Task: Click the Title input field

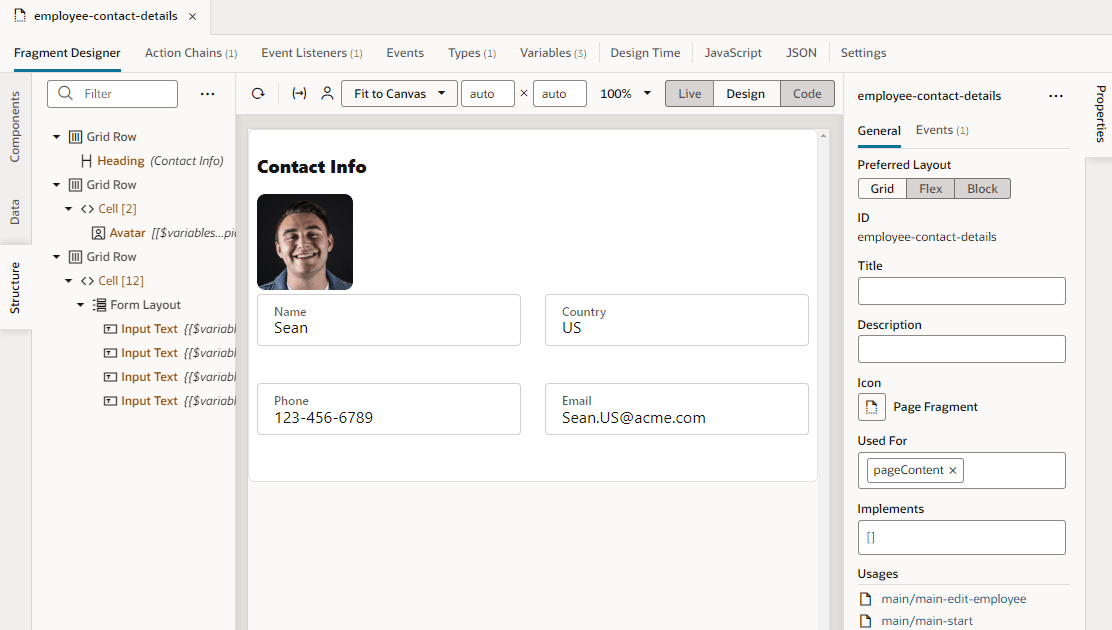Action: click(962, 291)
